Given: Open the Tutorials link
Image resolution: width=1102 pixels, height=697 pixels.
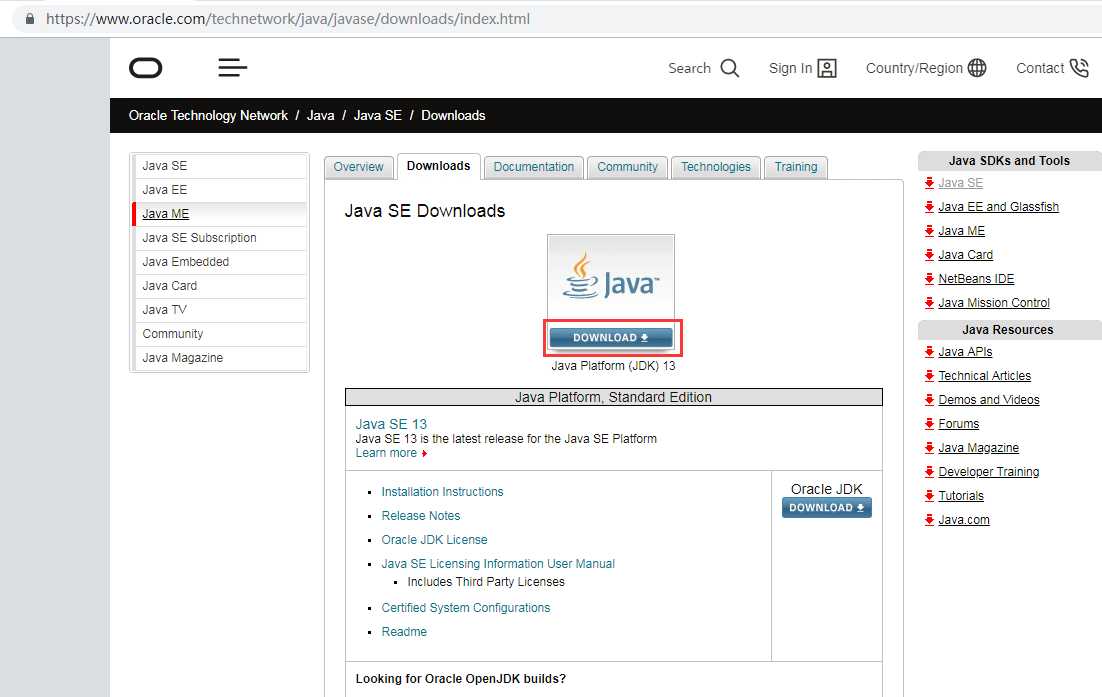Looking at the screenshot, I should pyautogui.click(x=961, y=496).
